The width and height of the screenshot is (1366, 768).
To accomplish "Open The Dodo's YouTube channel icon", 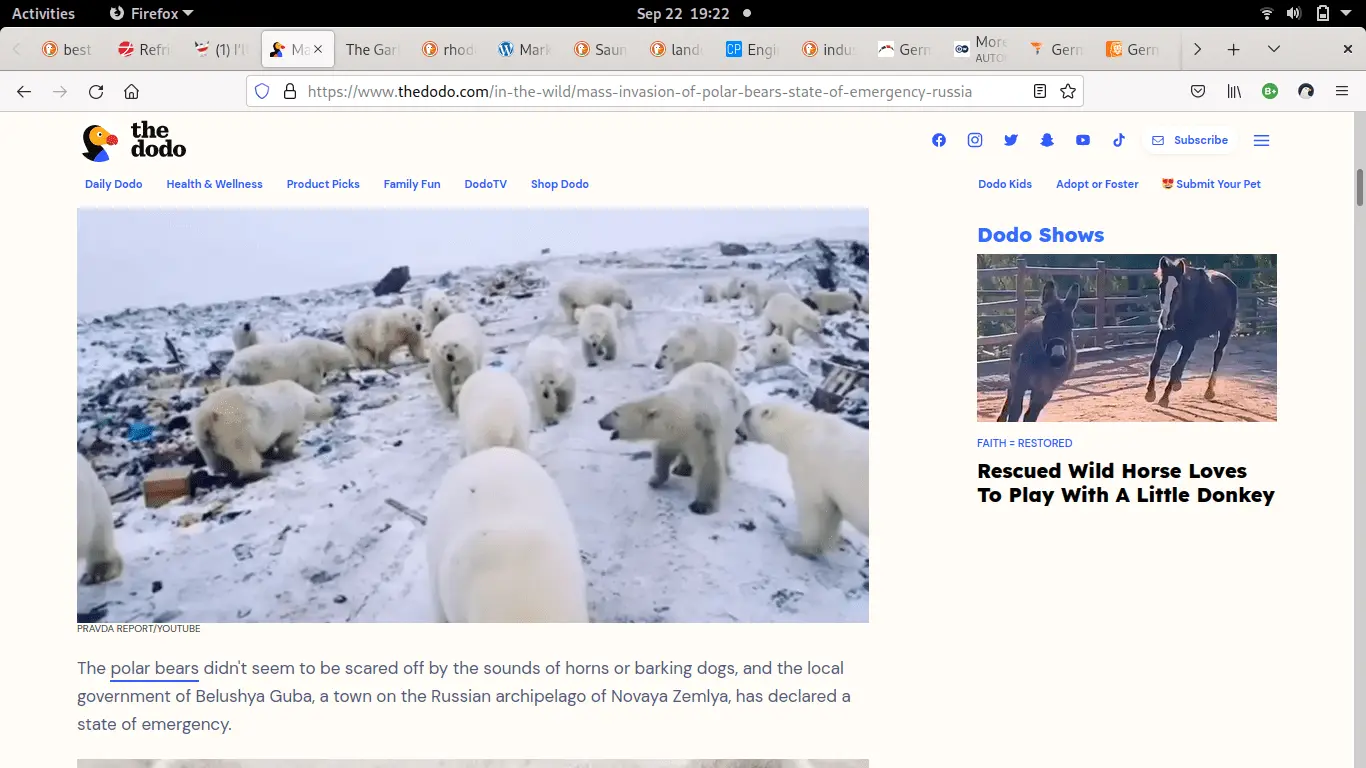I will (1082, 140).
